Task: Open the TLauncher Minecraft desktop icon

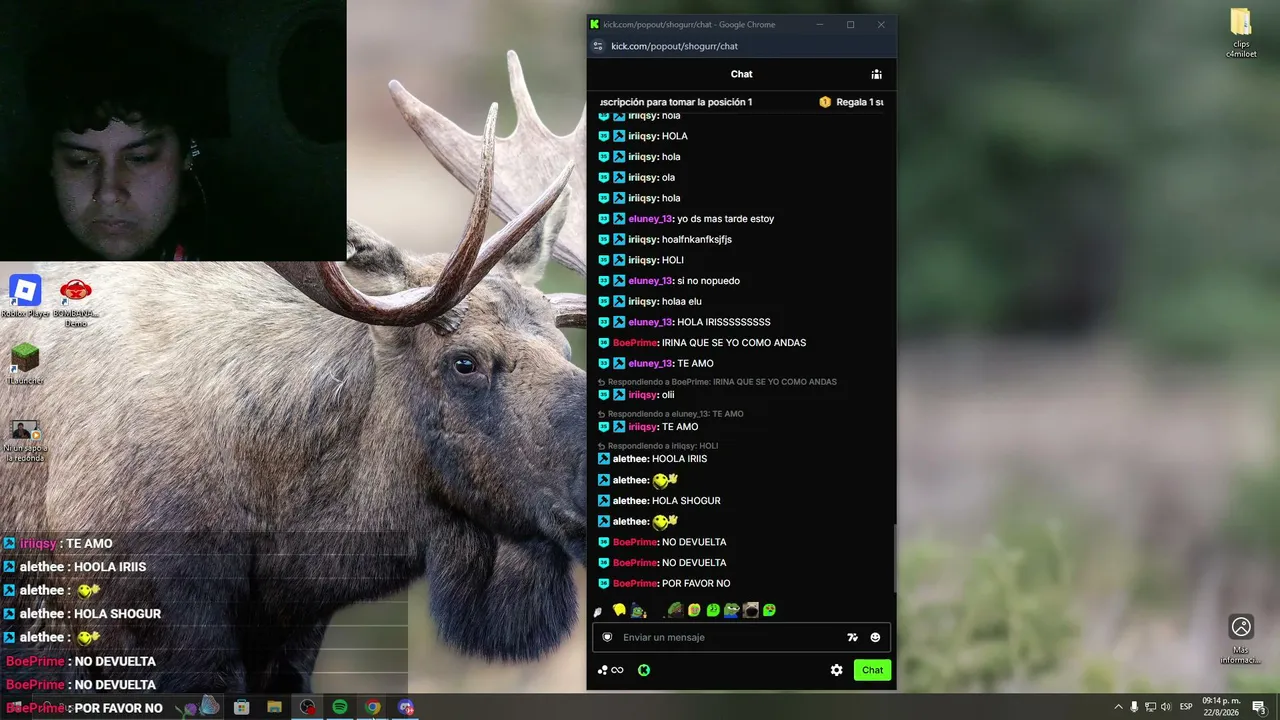Action: click(x=25, y=364)
